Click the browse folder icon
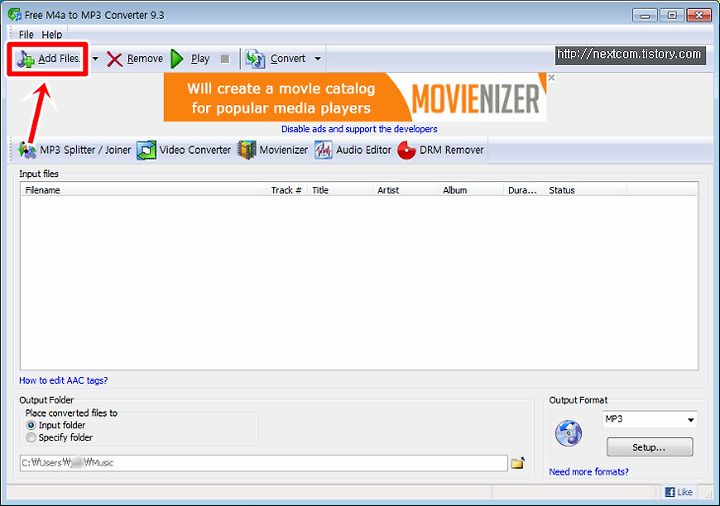 518,463
